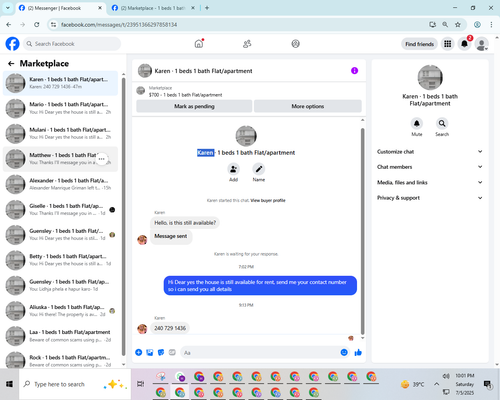The width and height of the screenshot is (500, 400).
Task: Click the chat message area scrollbar
Action: pyautogui.click(x=363, y=231)
